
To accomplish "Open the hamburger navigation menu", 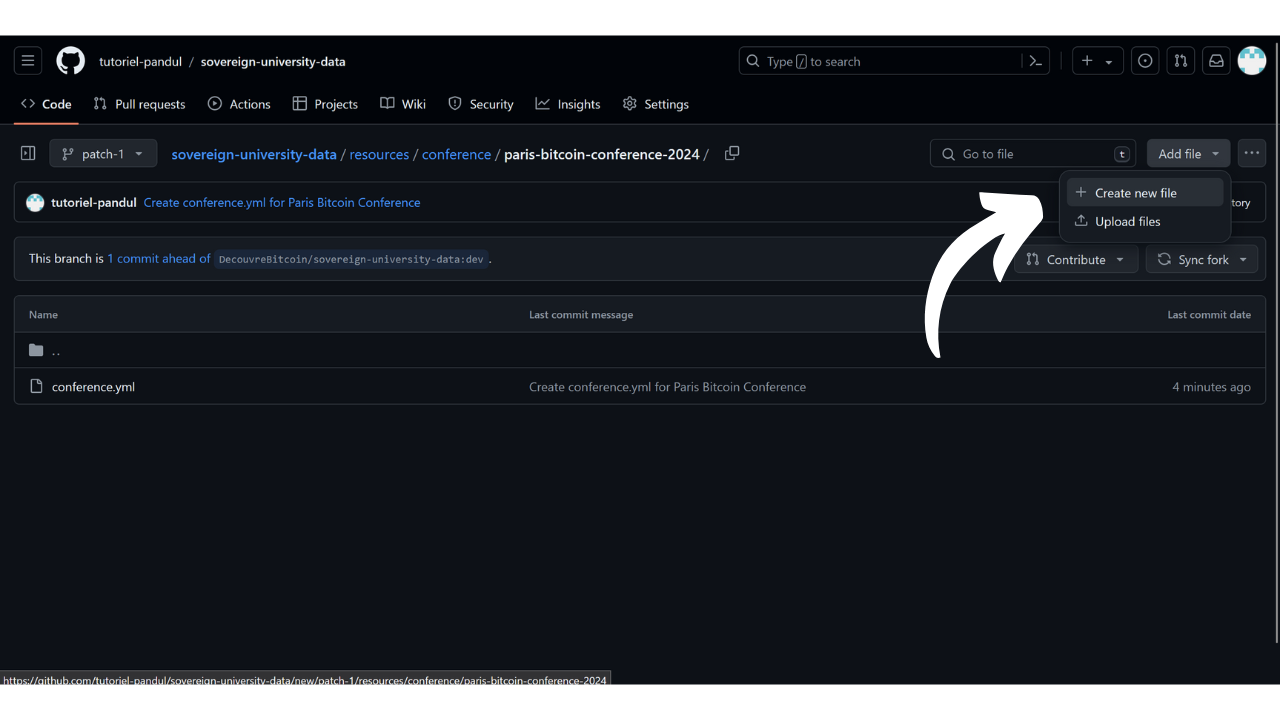I will [x=28, y=61].
